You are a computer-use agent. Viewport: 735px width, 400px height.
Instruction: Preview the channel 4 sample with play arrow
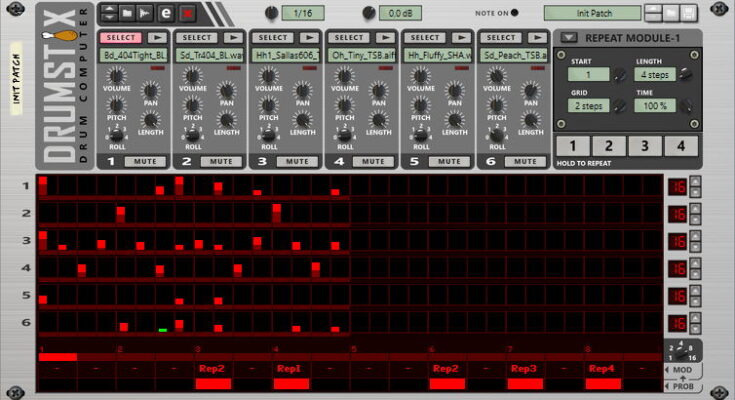click(387, 38)
